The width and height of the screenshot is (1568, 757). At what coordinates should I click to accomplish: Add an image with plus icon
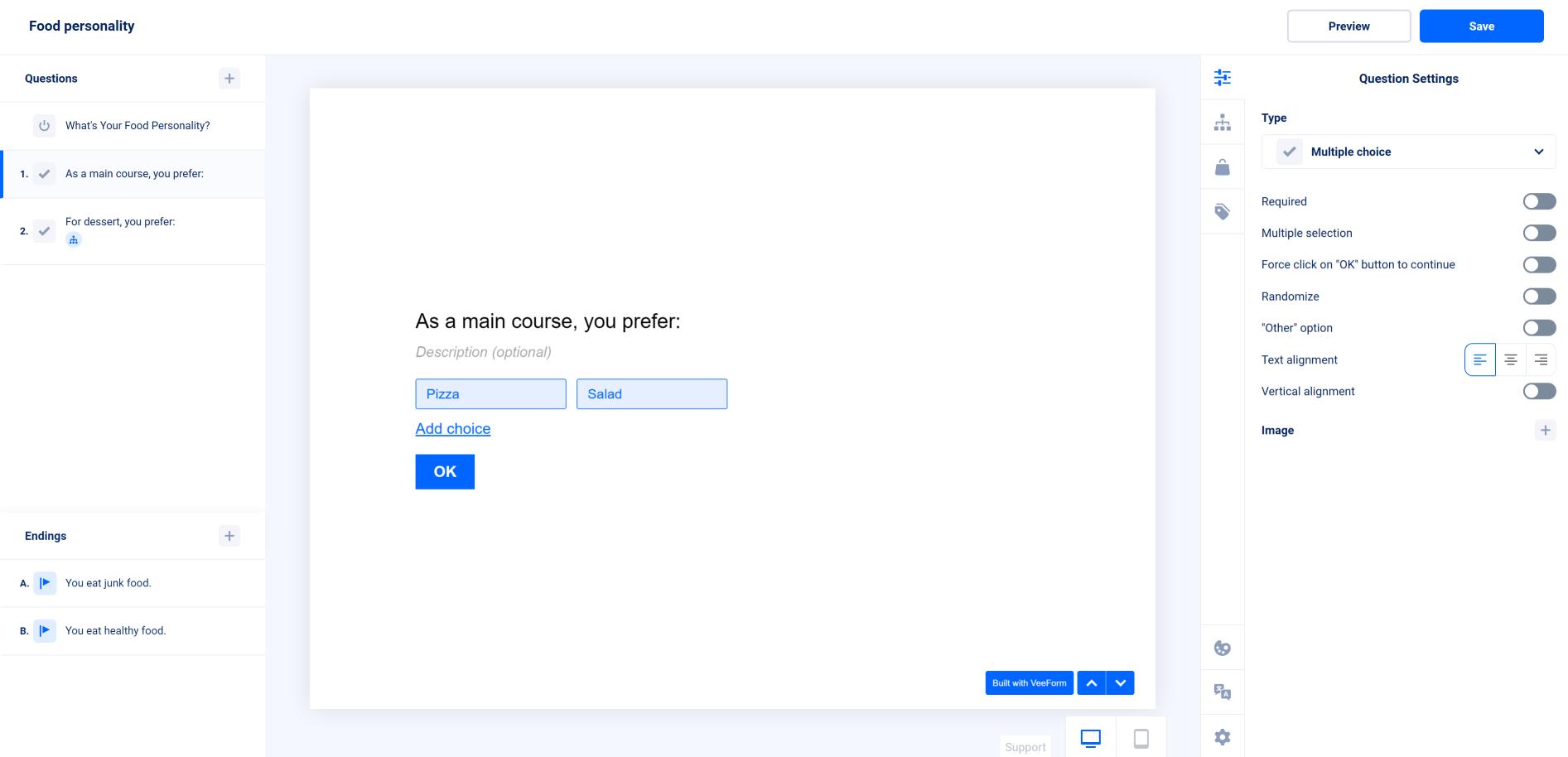[x=1545, y=430]
